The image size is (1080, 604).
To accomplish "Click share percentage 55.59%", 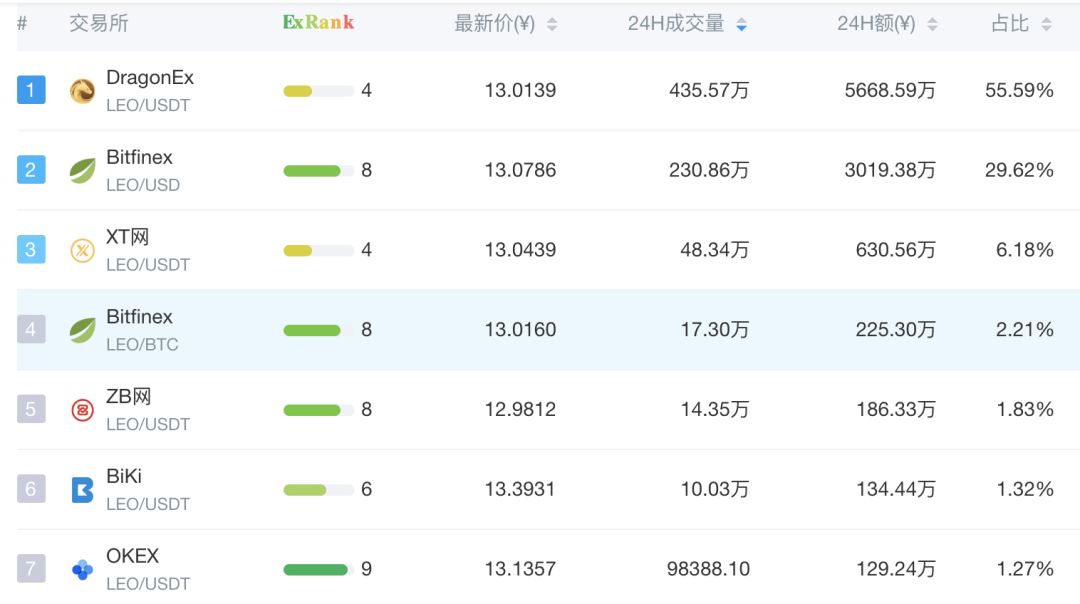I will click(x=1019, y=90).
